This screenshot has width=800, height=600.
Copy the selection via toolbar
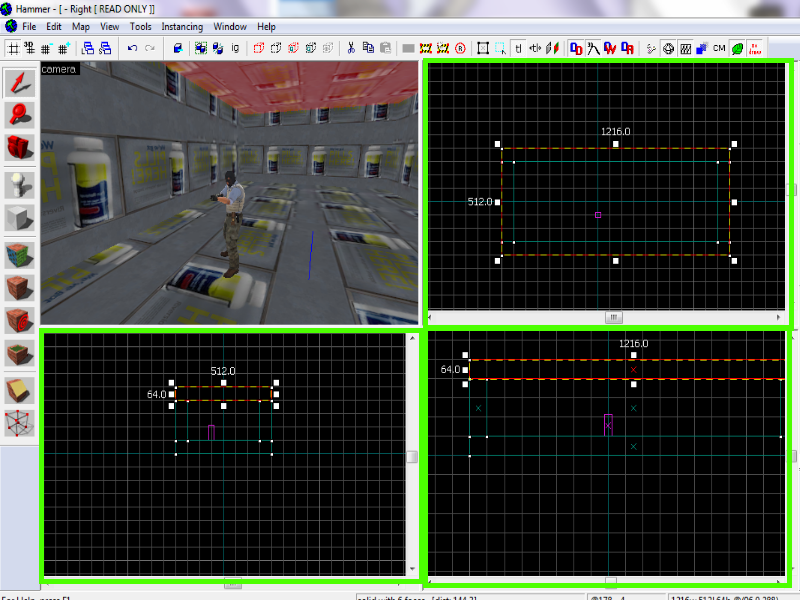coord(368,48)
